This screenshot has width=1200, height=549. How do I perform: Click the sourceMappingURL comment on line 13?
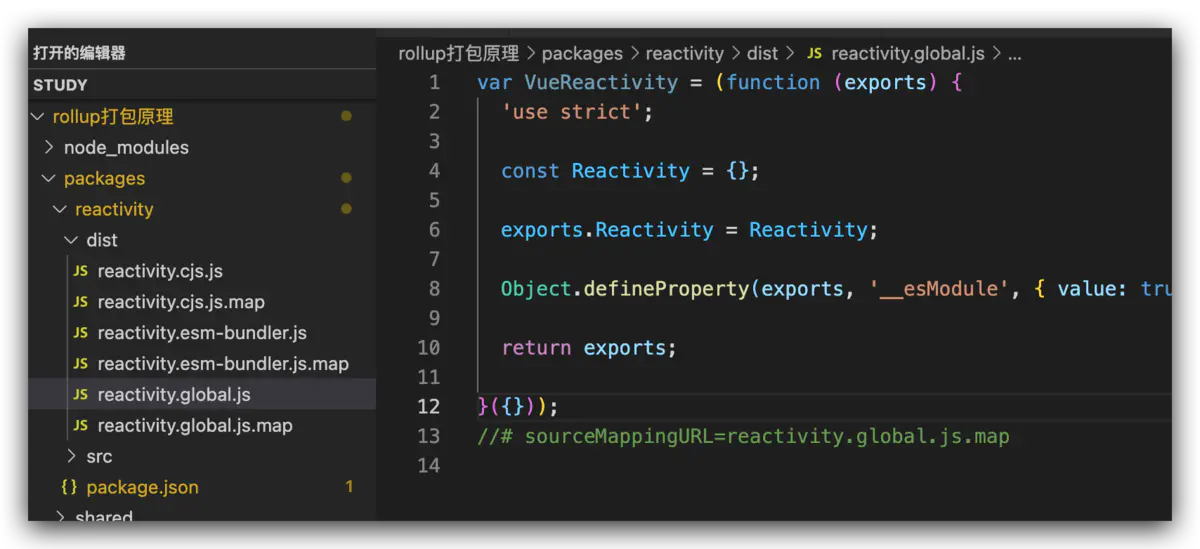(743, 437)
